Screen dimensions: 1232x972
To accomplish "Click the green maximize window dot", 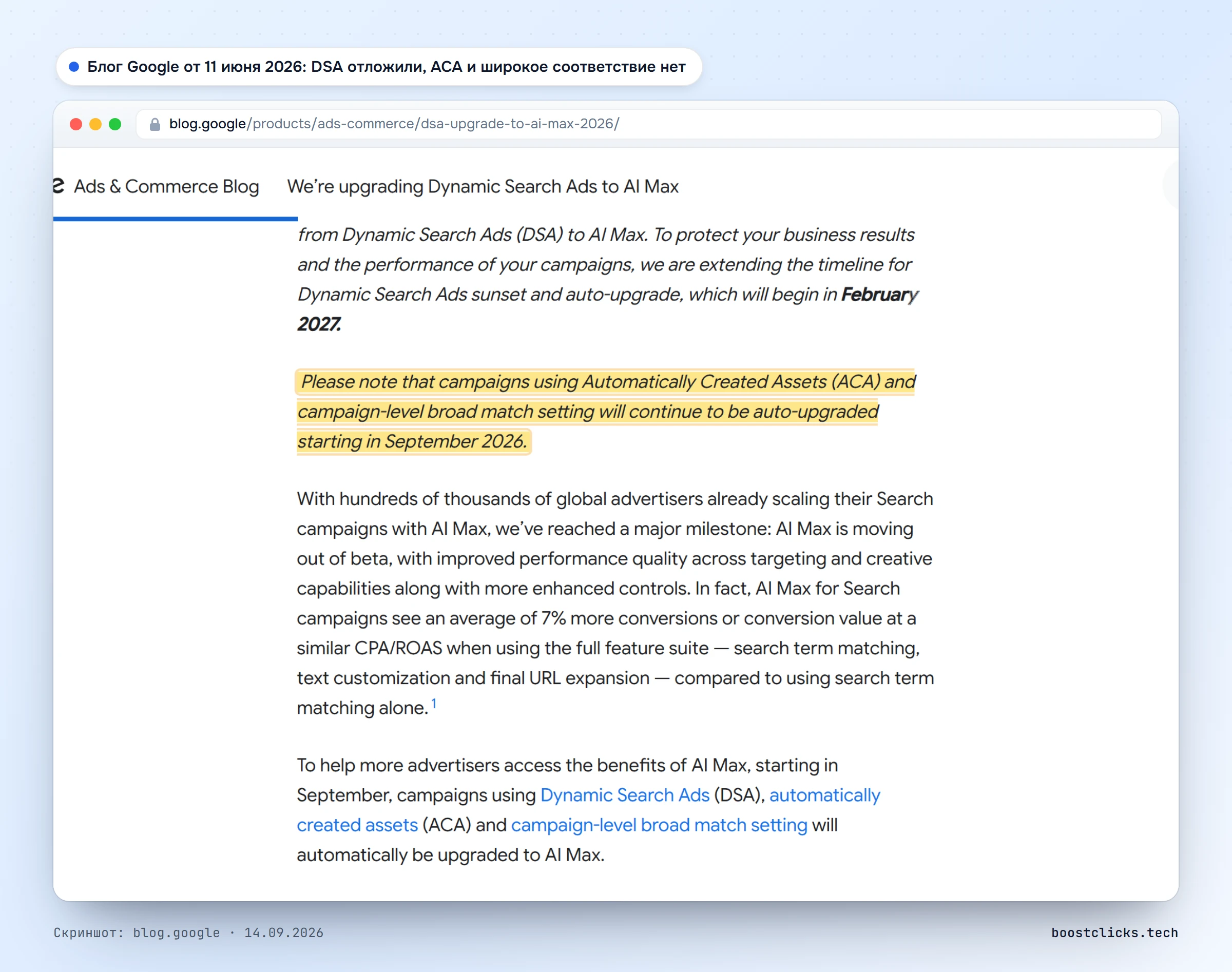I will [x=115, y=124].
